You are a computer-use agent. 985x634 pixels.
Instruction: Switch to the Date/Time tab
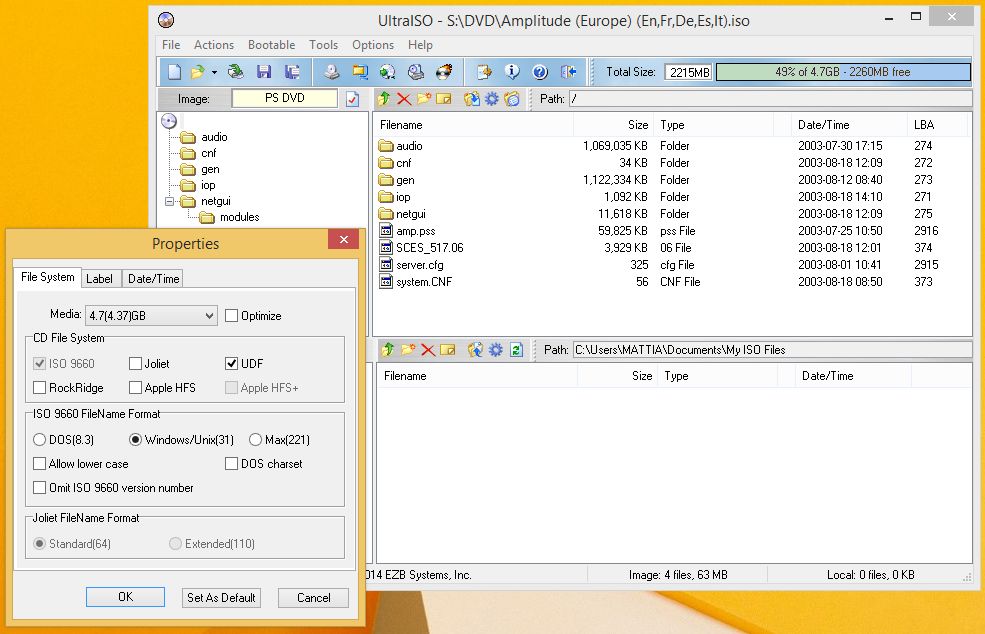[152, 278]
